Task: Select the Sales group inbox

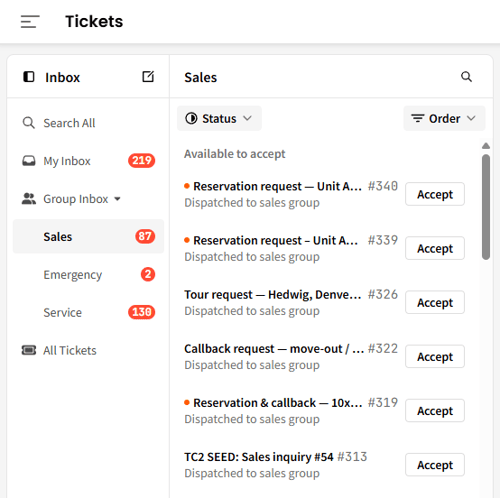Action: click(x=88, y=236)
